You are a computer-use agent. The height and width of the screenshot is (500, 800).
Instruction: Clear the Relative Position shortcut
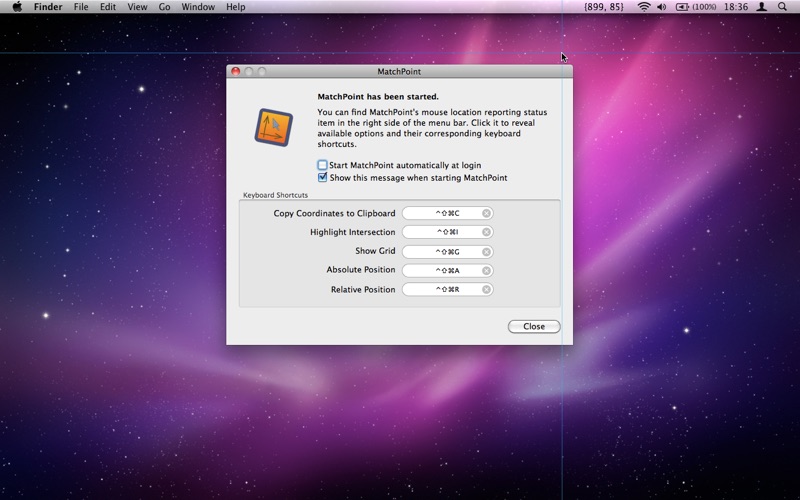coord(486,290)
